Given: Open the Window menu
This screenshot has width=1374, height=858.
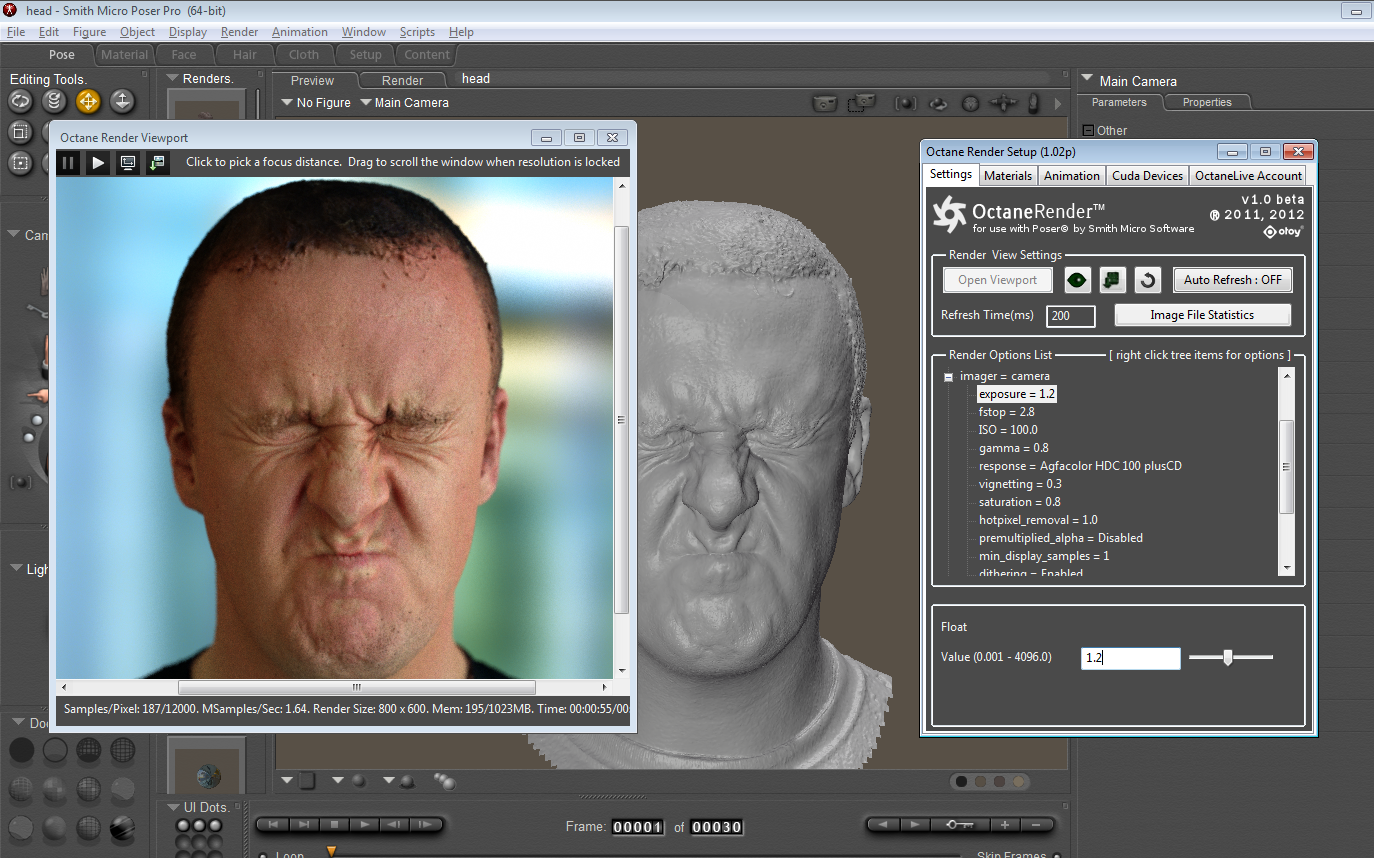Looking at the screenshot, I should pyautogui.click(x=363, y=32).
